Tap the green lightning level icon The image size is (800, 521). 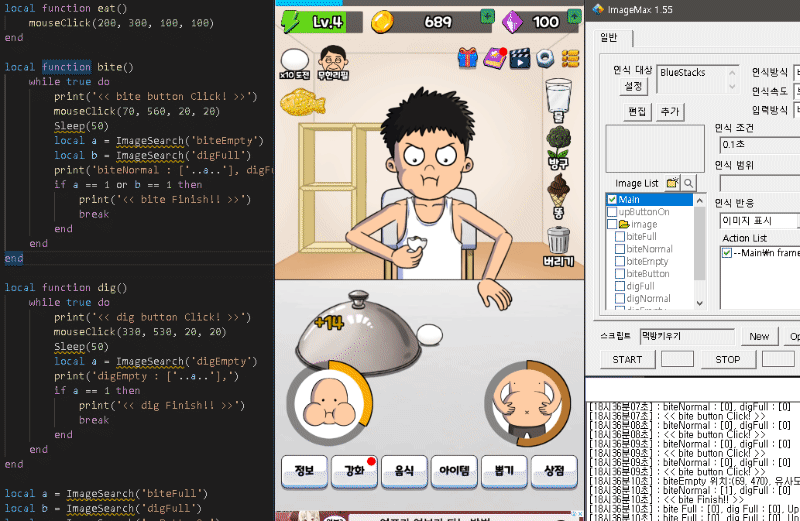tap(291, 22)
